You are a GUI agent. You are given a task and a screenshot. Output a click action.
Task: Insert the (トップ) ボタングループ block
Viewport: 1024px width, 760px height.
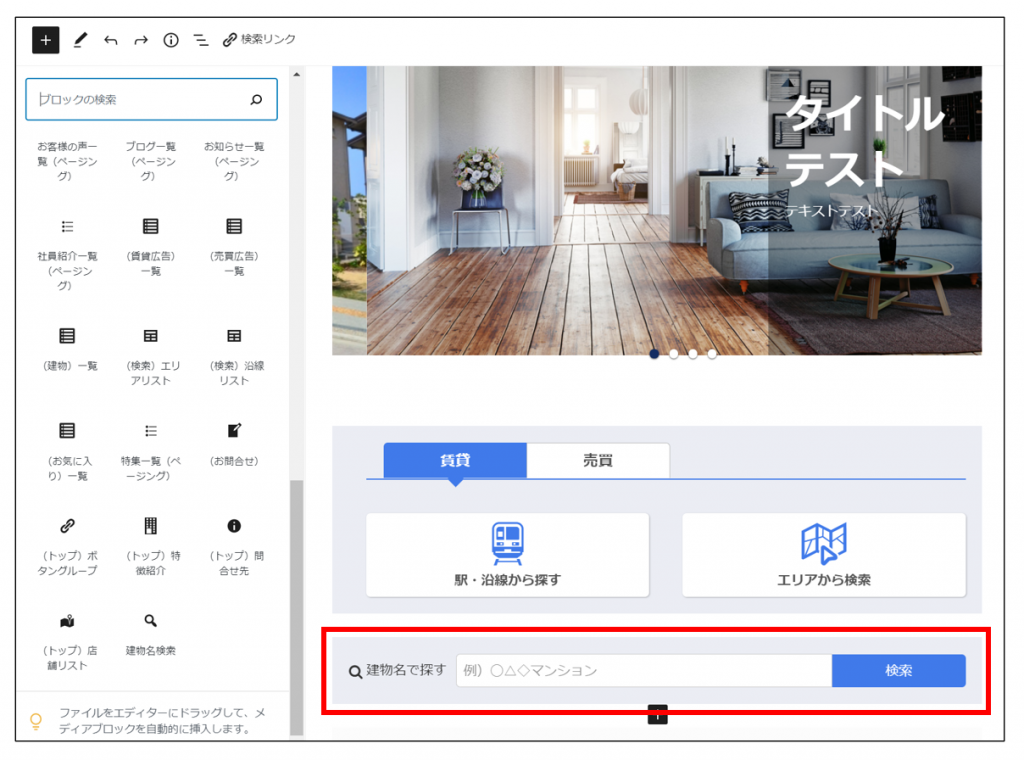pos(67,545)
